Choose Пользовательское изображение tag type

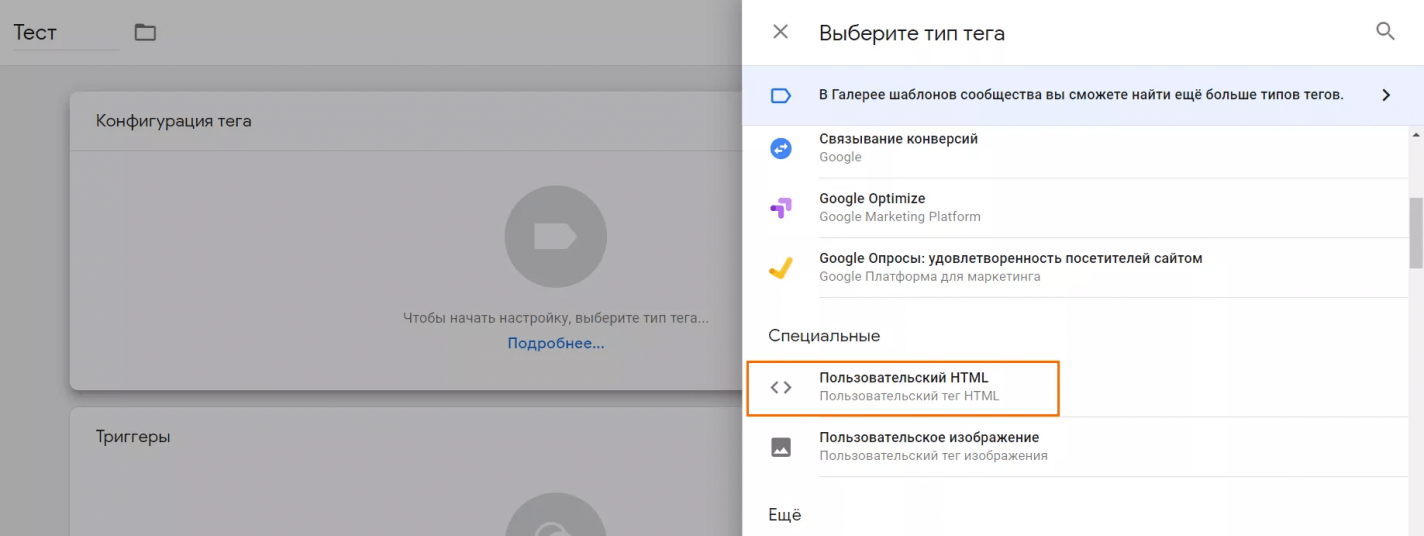[1075, 447]
